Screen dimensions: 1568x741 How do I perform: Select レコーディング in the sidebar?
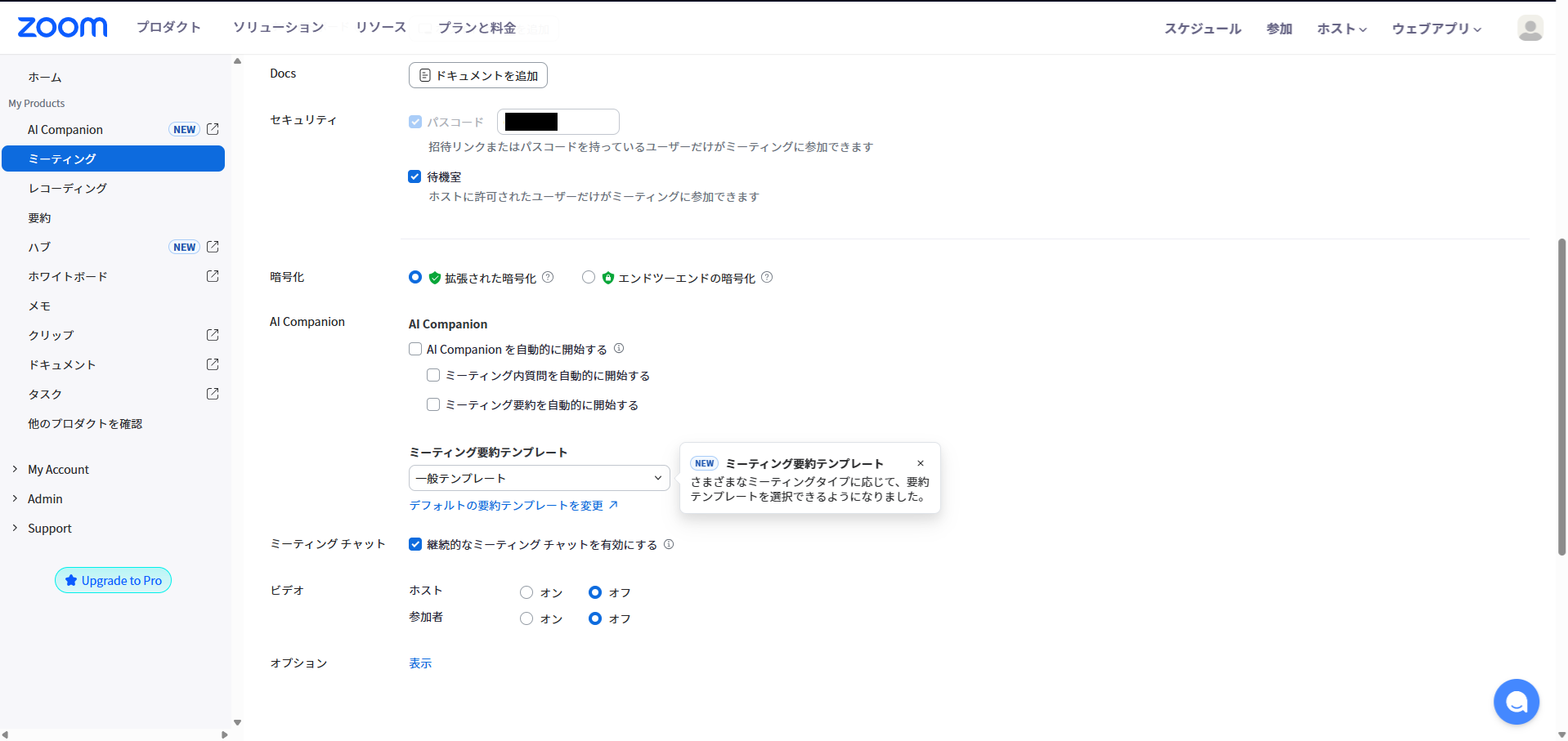67,188
